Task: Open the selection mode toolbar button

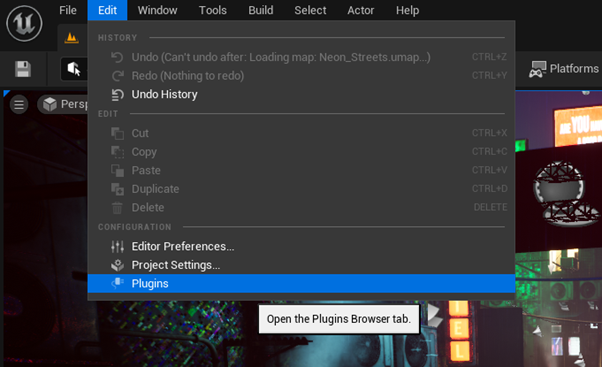Action: tap(74, 69)
